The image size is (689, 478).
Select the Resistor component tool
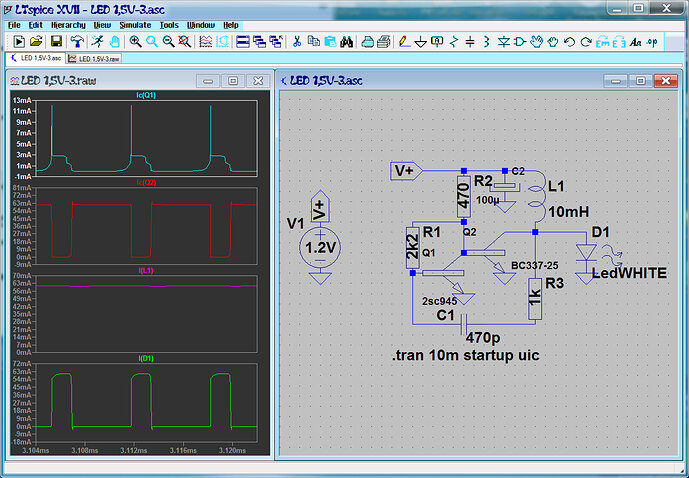[x=454, y=42]
